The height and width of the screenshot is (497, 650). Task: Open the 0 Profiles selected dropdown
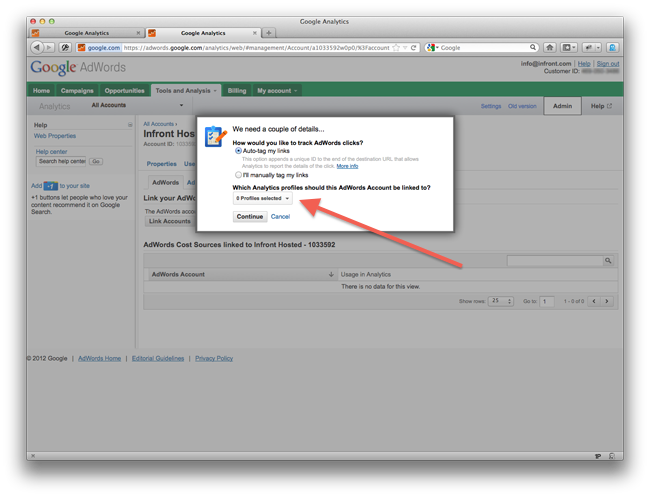pos(263,198)
